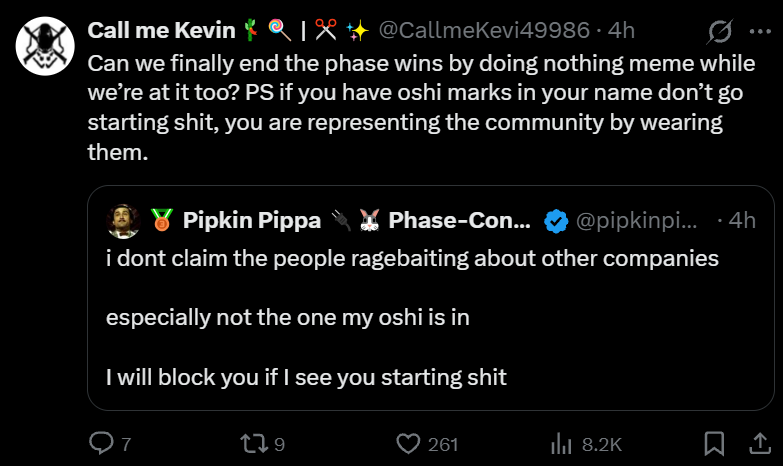This screenshot has height=466, width=783.
Task: Click the Call me Kevin display name
Action: (161, 30)
